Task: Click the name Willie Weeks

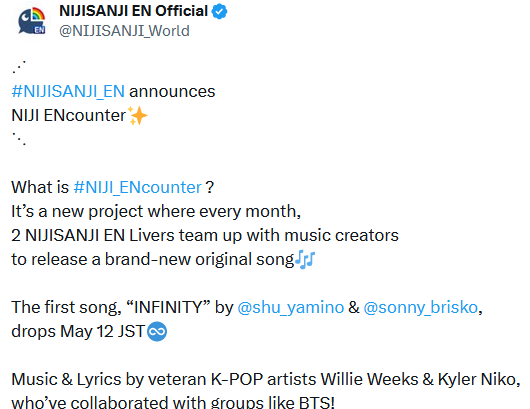Action: (x=369, y=379)
